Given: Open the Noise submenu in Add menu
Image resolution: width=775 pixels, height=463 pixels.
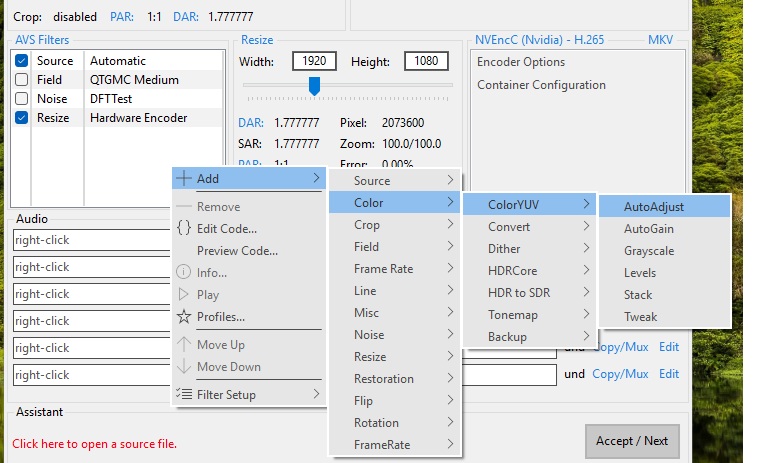Looking at the screenshot, I should [395, 335].
